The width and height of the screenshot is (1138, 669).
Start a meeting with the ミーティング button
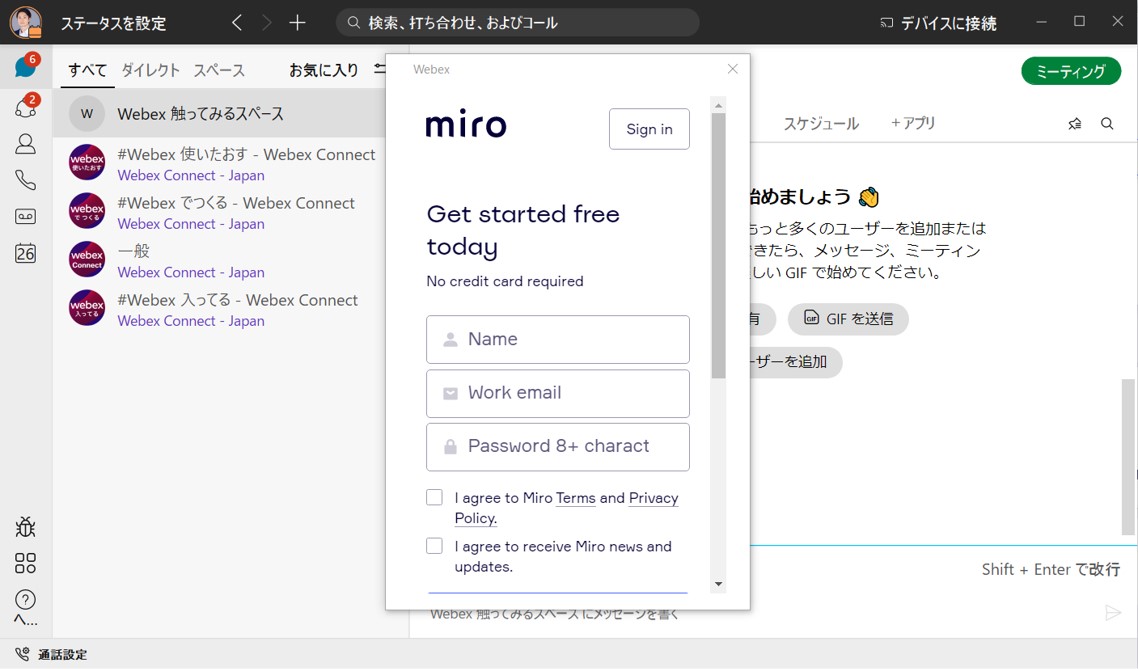tap(1071, 71)
